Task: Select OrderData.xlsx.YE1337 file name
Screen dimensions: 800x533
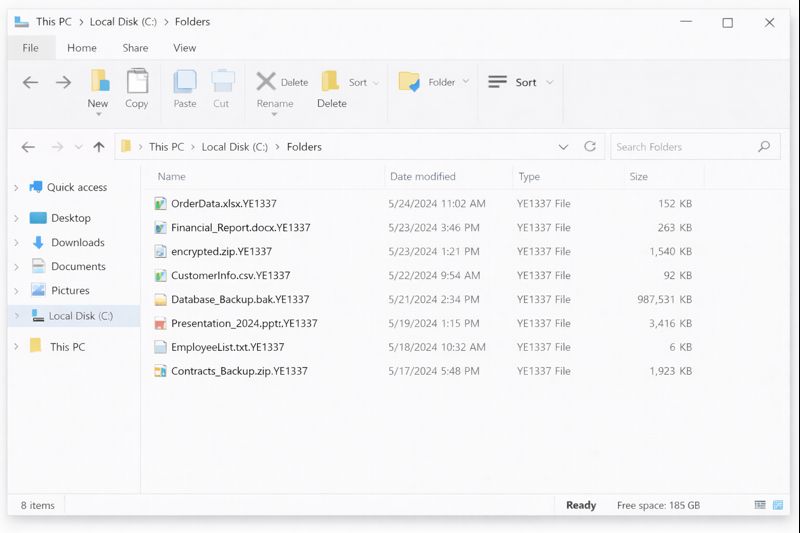Action: coord(223,204)
